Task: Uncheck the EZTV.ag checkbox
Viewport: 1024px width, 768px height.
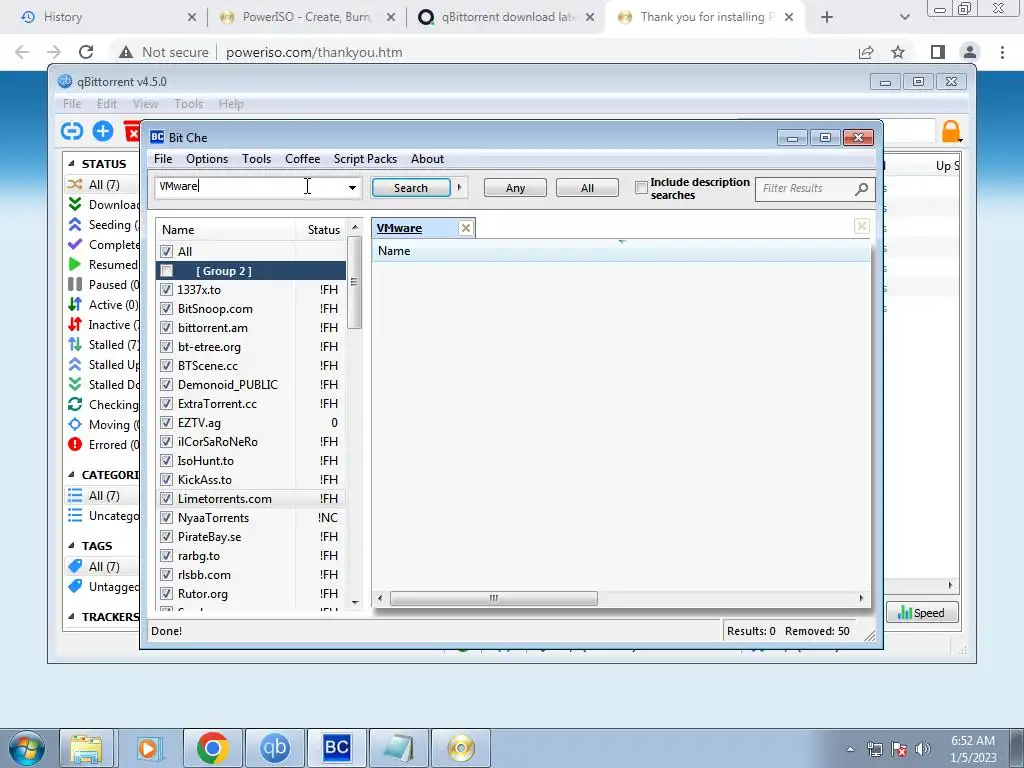Action: pos(167,423)
